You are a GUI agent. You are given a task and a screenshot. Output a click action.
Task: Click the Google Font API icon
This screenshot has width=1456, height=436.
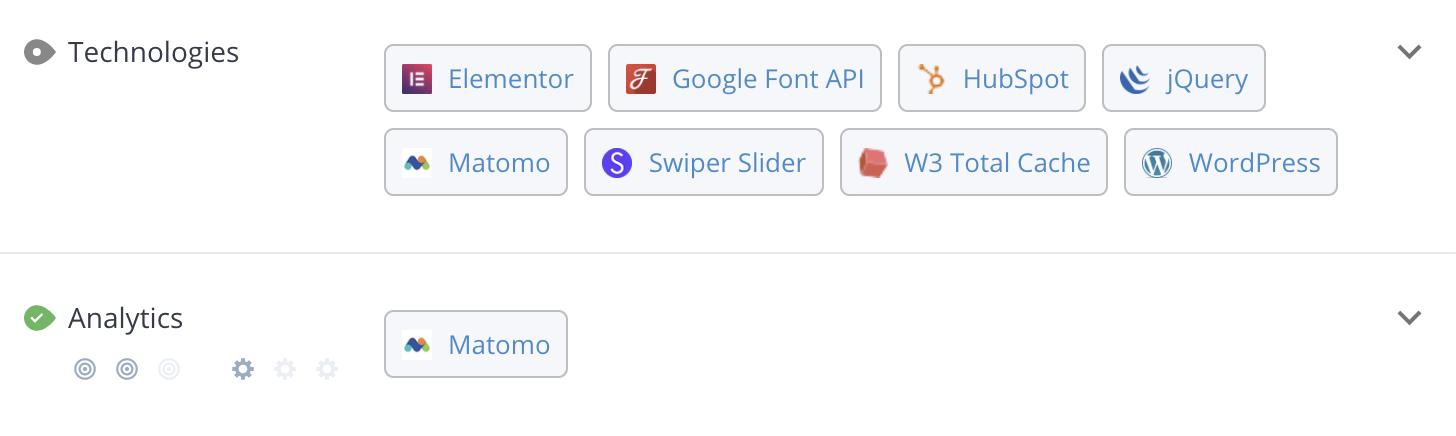641,79
